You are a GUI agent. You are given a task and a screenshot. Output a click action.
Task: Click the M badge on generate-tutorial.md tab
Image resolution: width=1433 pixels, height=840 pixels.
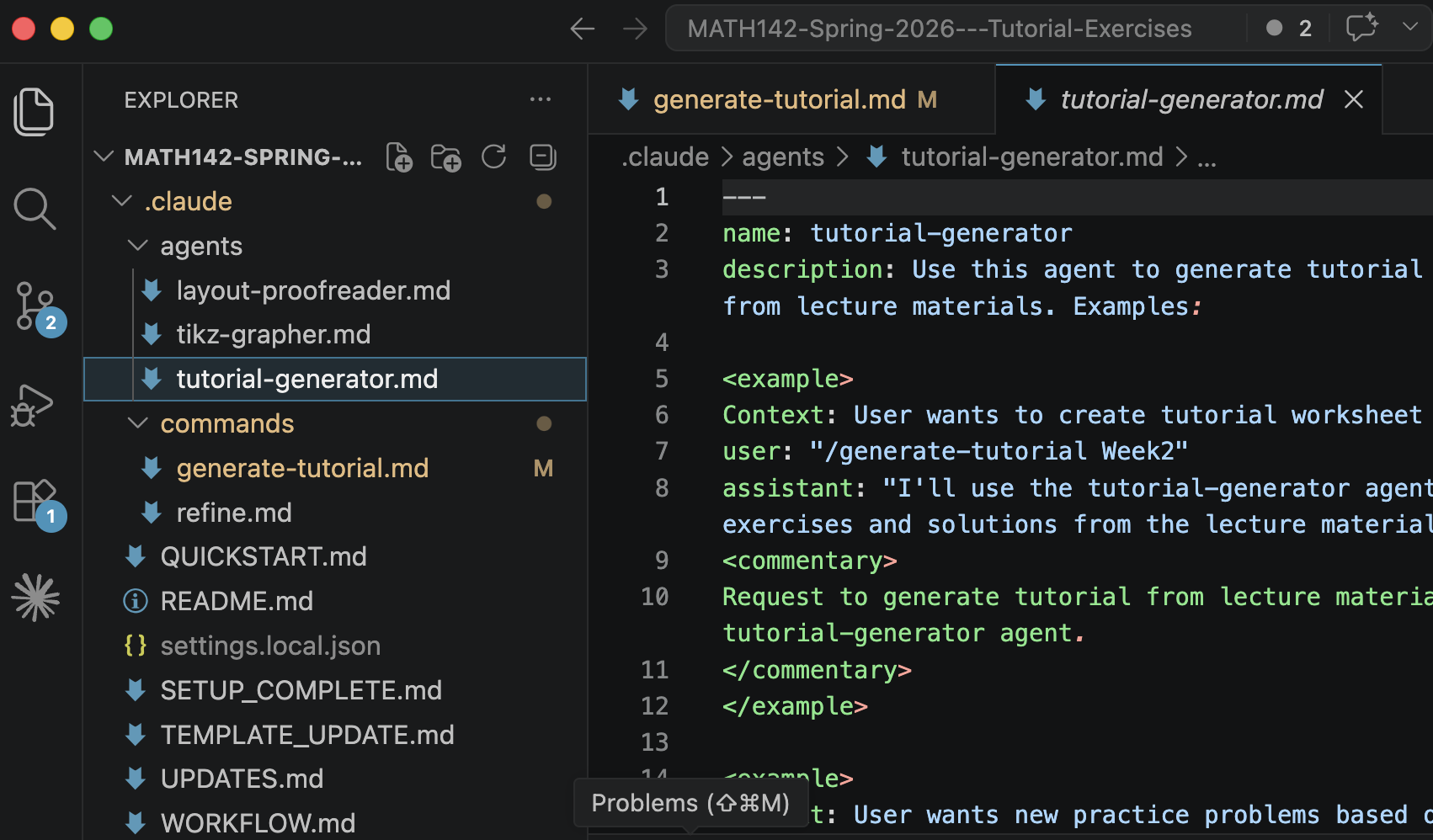(x=927, y=100)
